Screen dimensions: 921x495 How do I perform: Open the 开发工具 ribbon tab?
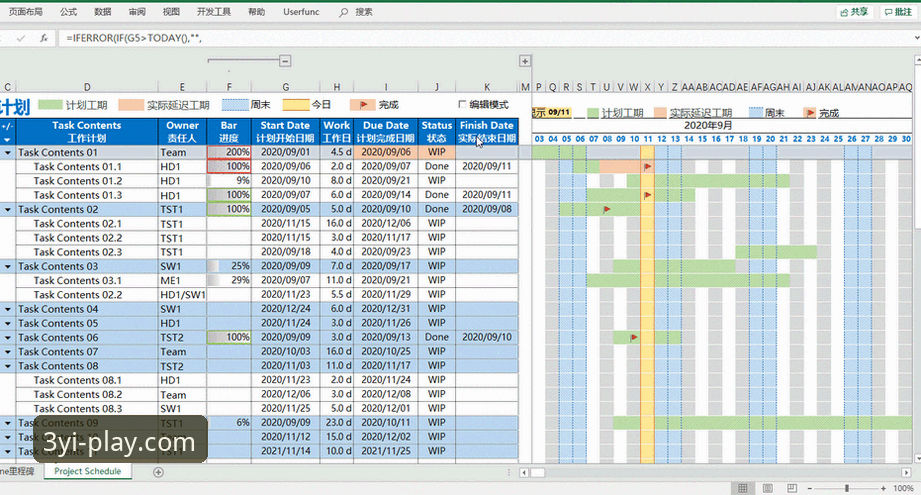point(214,12)
